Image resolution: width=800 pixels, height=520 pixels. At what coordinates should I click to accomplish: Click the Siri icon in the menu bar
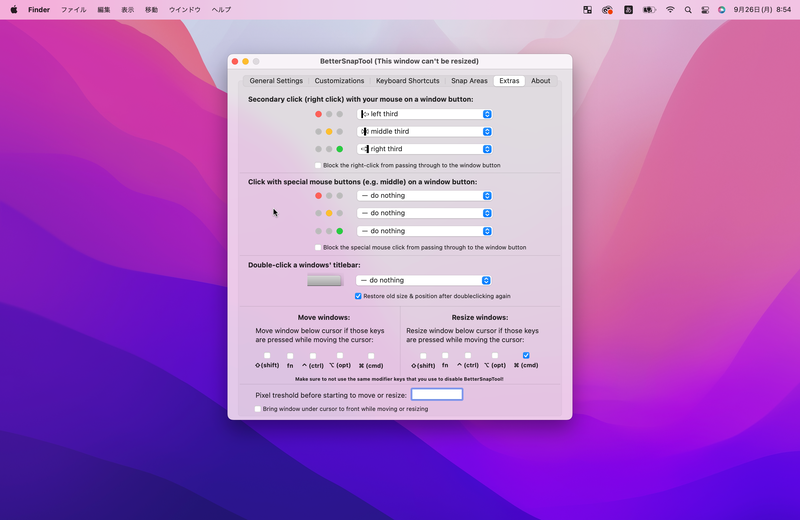point(721,10)
